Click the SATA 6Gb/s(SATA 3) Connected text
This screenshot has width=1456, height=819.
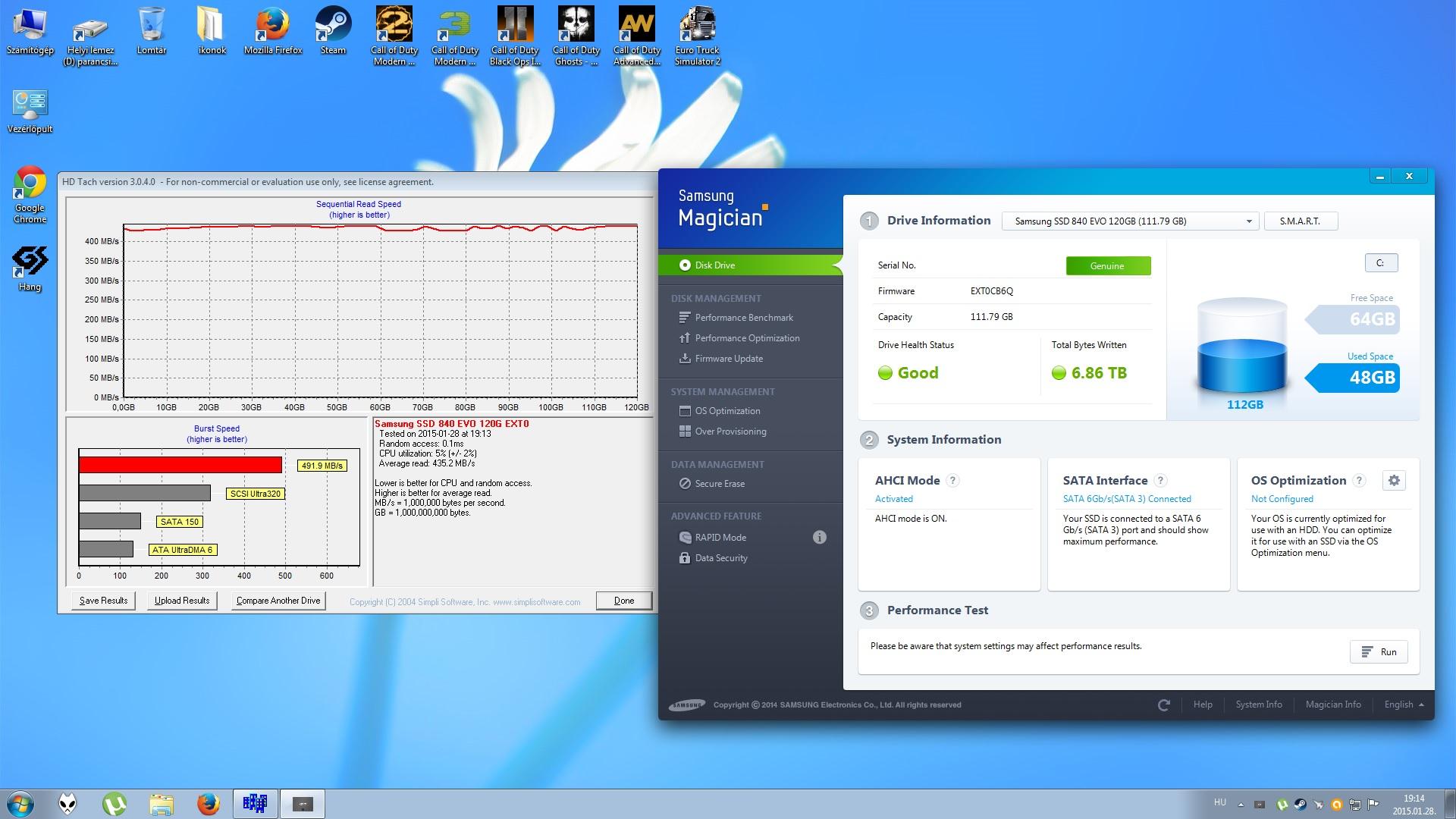[1127, 499]
